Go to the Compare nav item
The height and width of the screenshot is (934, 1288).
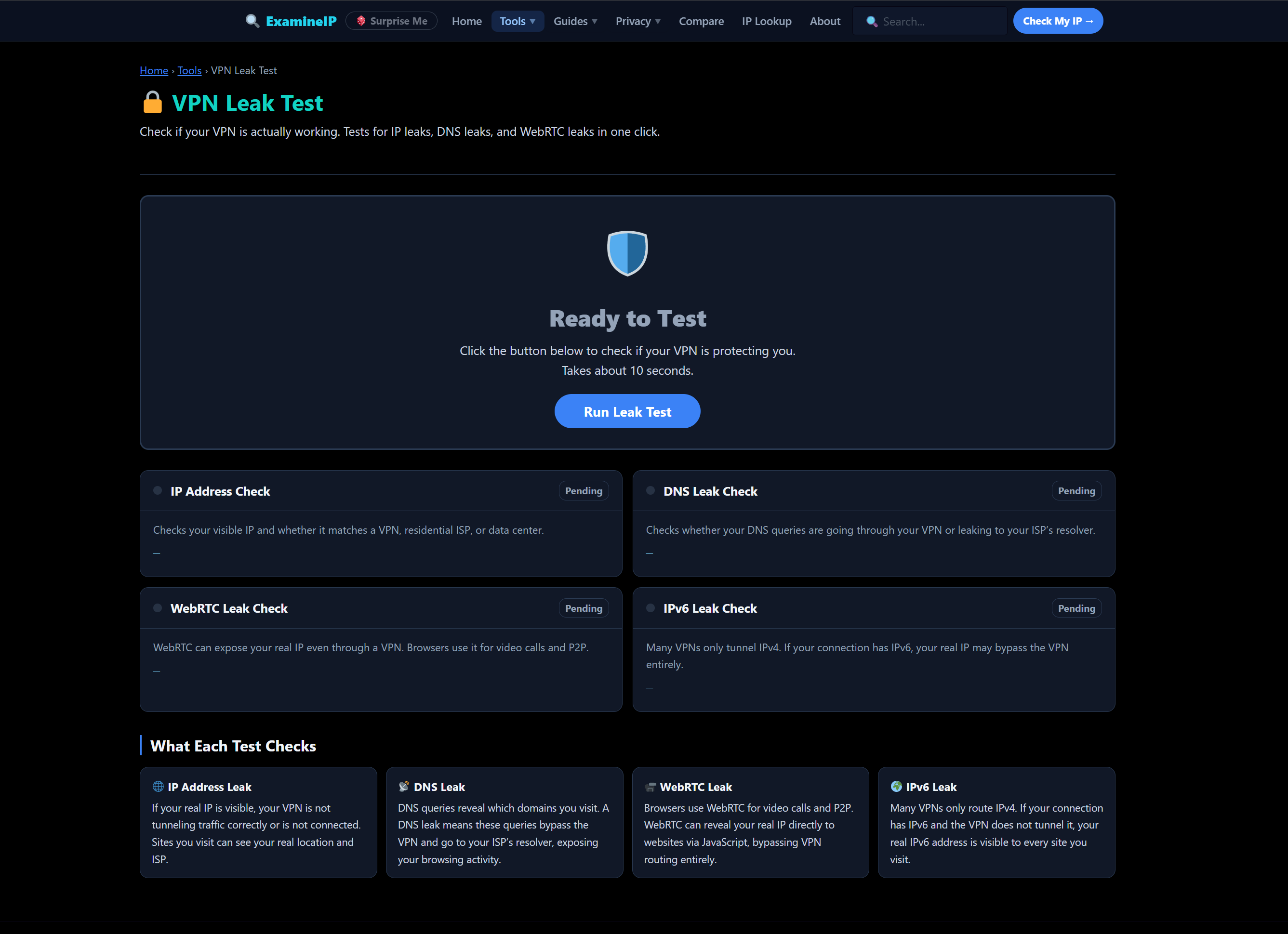pyautogui.click(x=701, y=21)
